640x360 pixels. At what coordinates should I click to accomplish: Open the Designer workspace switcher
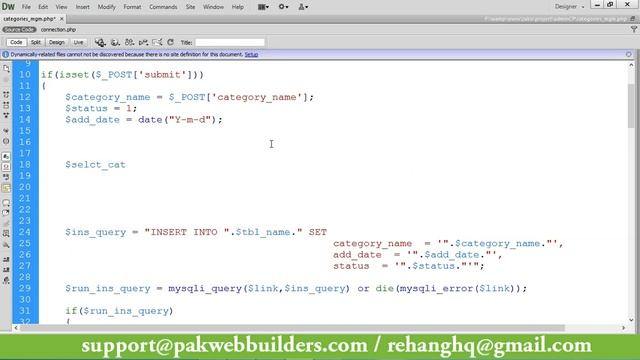click(569, 7)
